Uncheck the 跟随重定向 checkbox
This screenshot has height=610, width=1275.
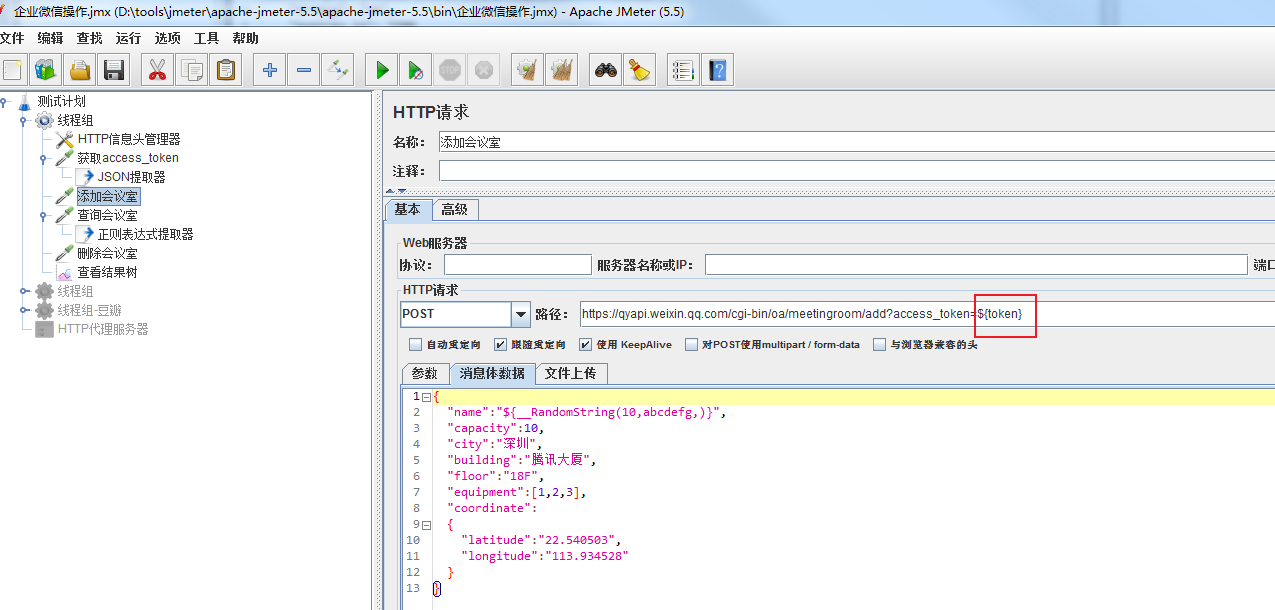(x=501, y=345)
